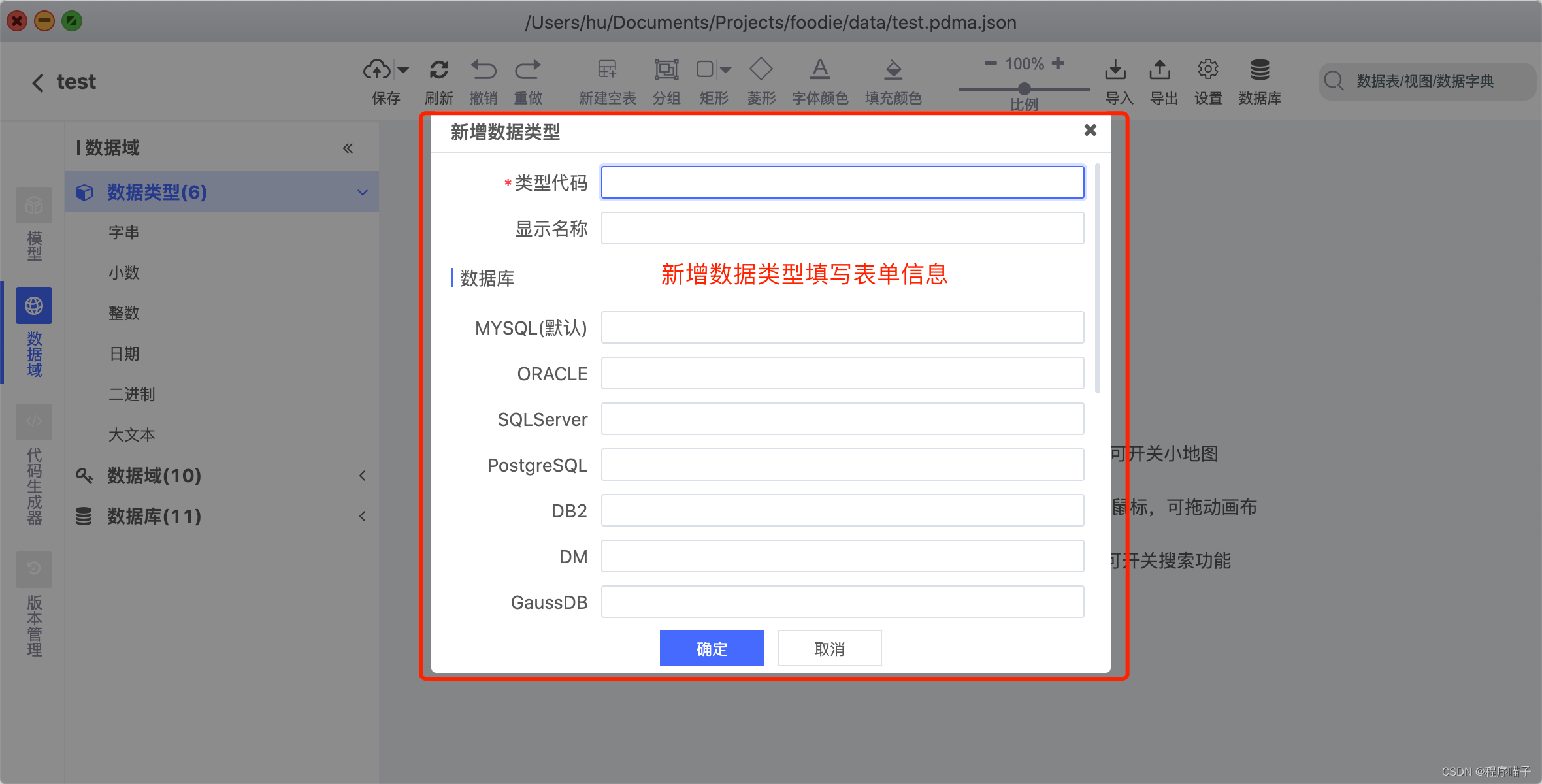The image size is (1542, 784).
Task: Open the Fill Color picker
Action: (x=893, y=69)
